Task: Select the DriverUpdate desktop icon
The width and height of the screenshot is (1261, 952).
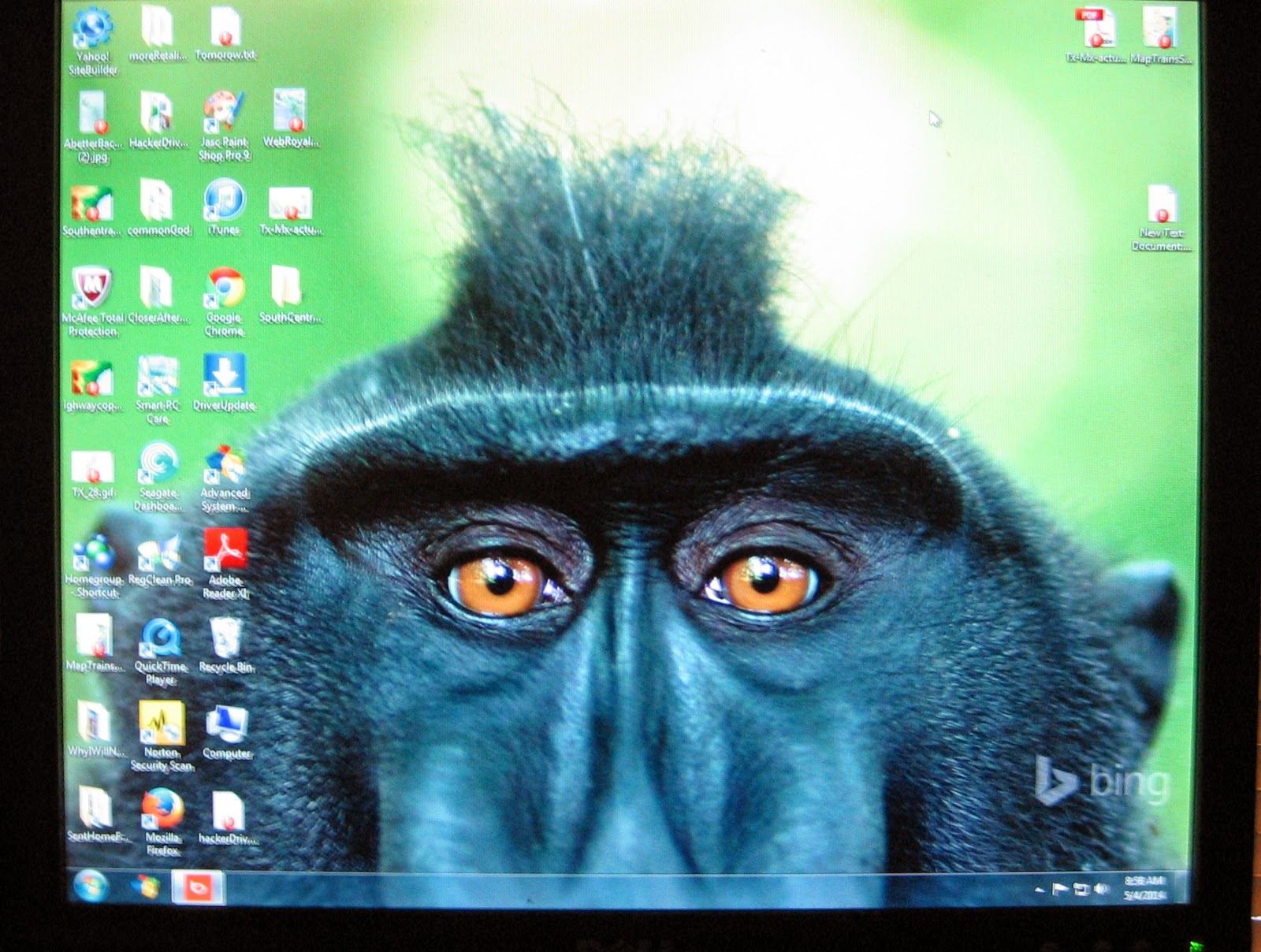Action: (225, 382)
